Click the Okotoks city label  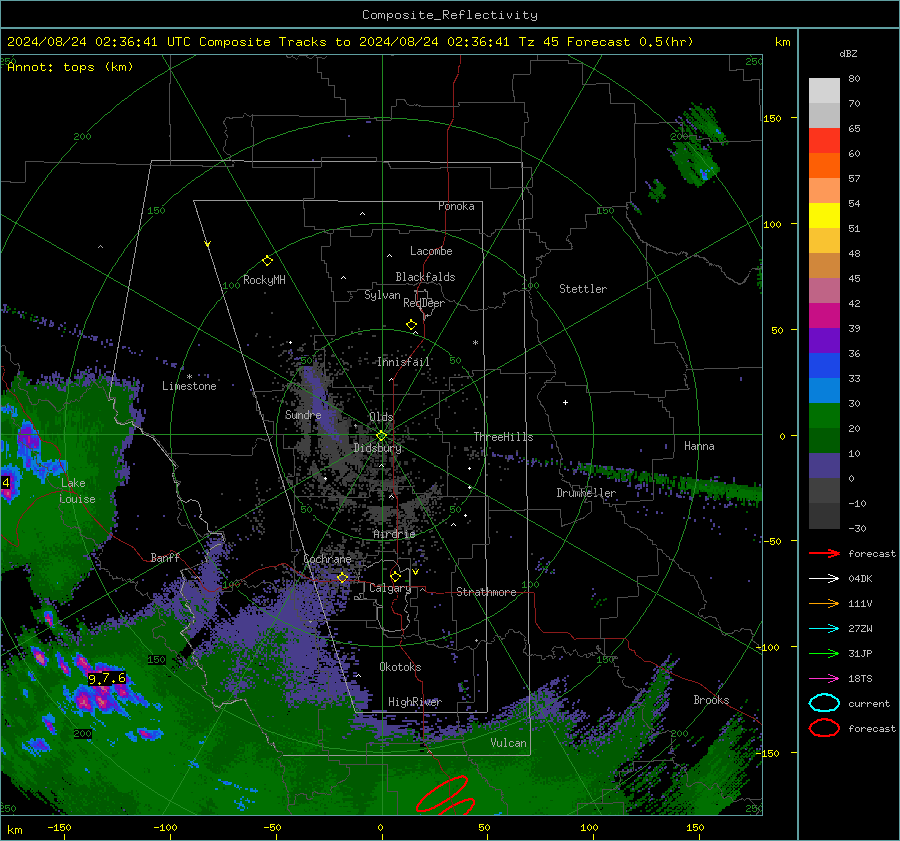pos(400,667)
